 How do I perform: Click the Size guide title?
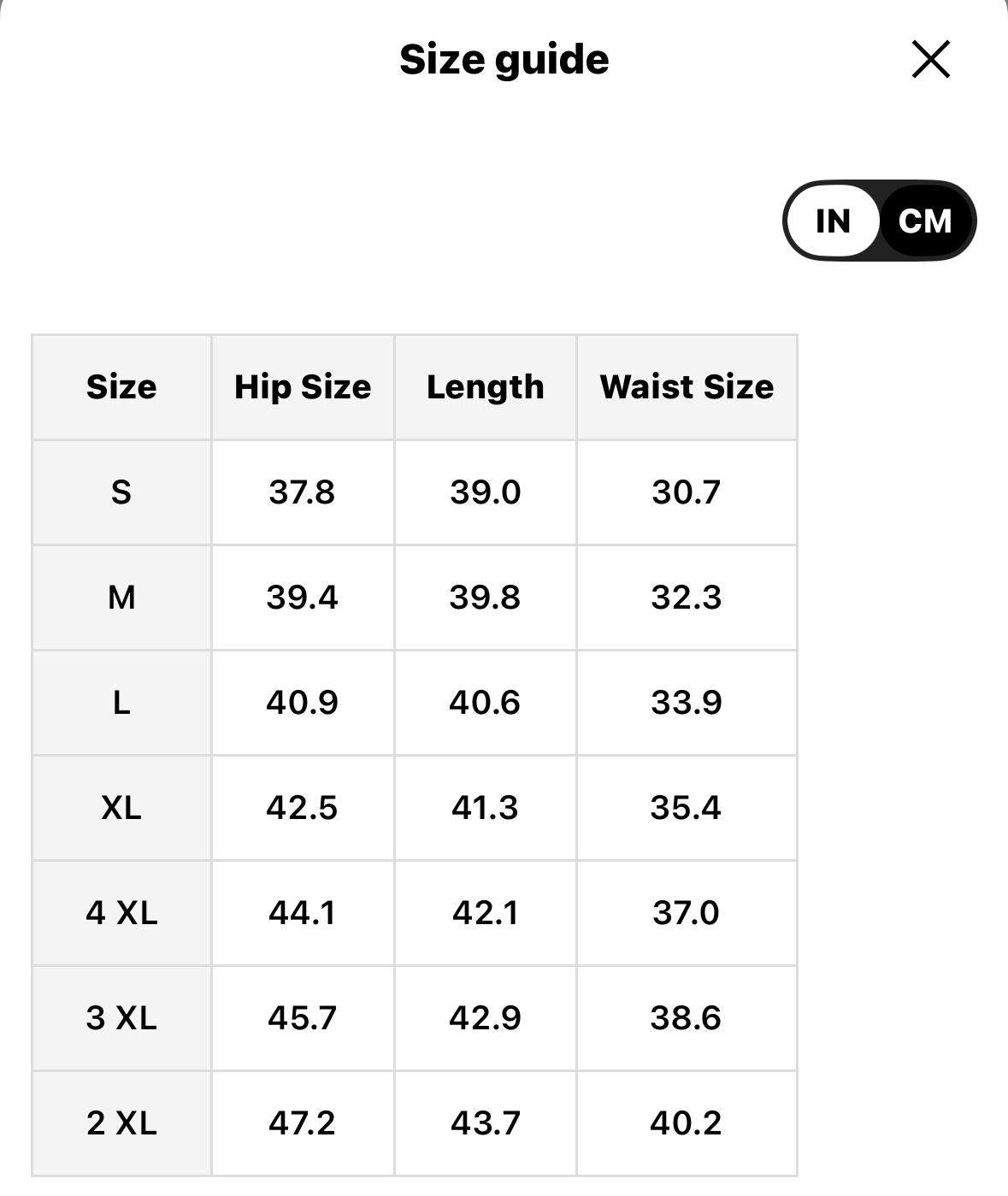[504, 60]
